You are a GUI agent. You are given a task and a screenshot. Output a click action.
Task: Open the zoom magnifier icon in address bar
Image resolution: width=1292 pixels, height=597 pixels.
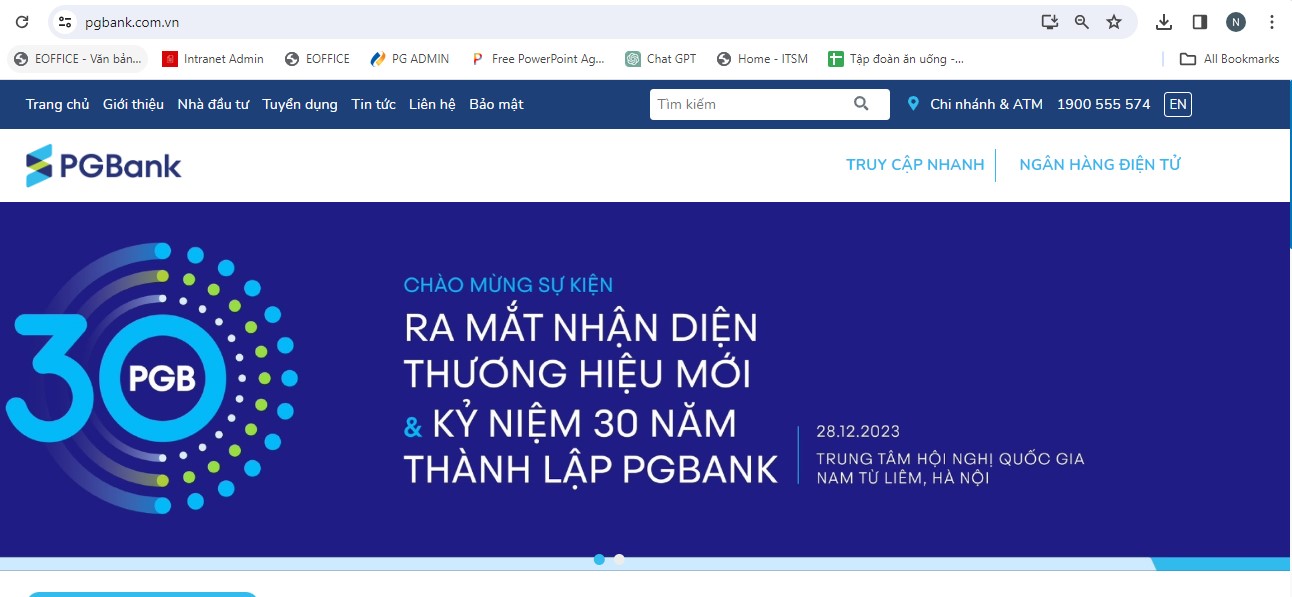pyautogui.click(x=1081, y=21)
